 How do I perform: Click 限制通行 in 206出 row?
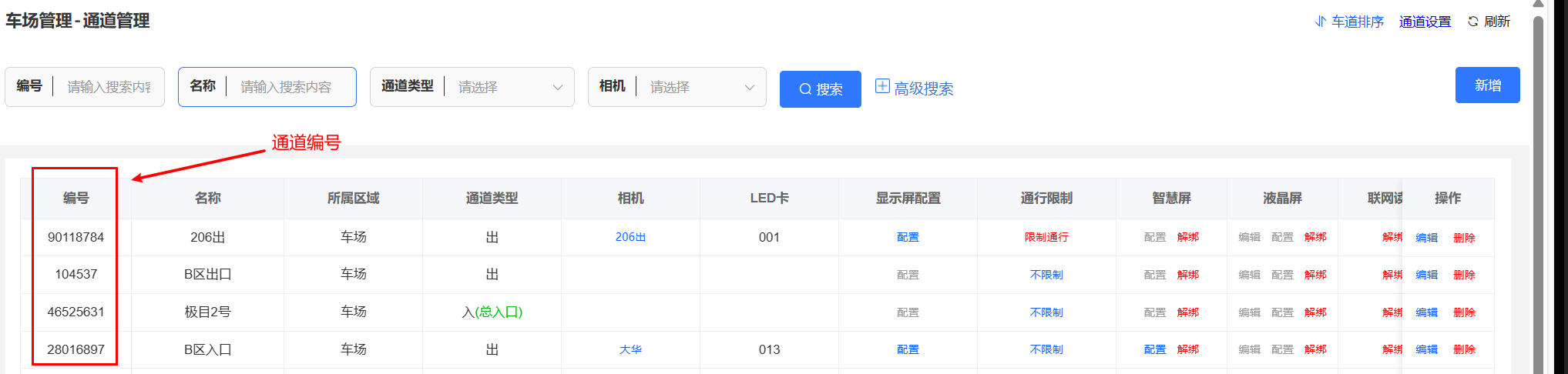point(1046,237)
